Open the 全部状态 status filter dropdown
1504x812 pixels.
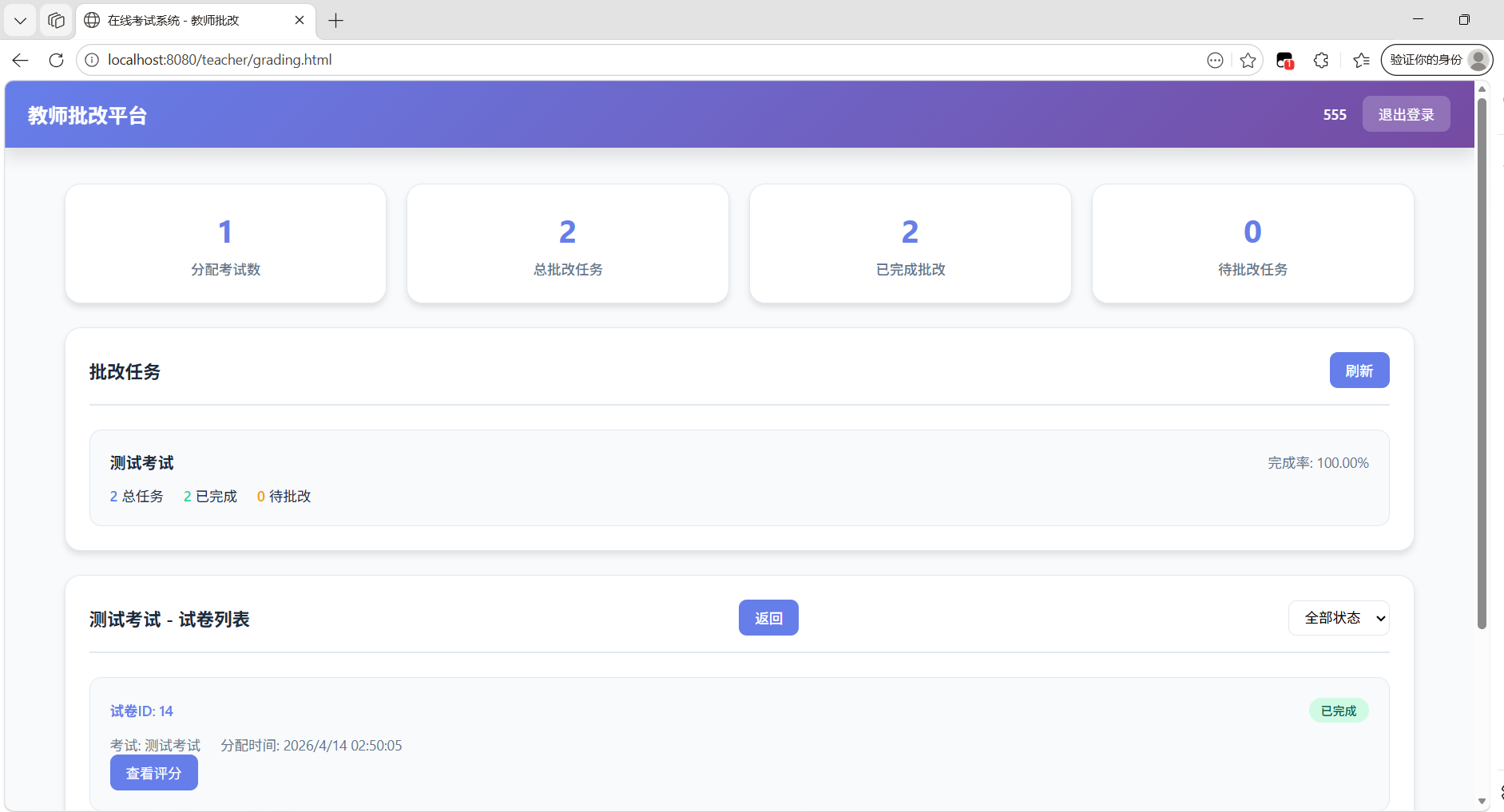pos(1339,618)
